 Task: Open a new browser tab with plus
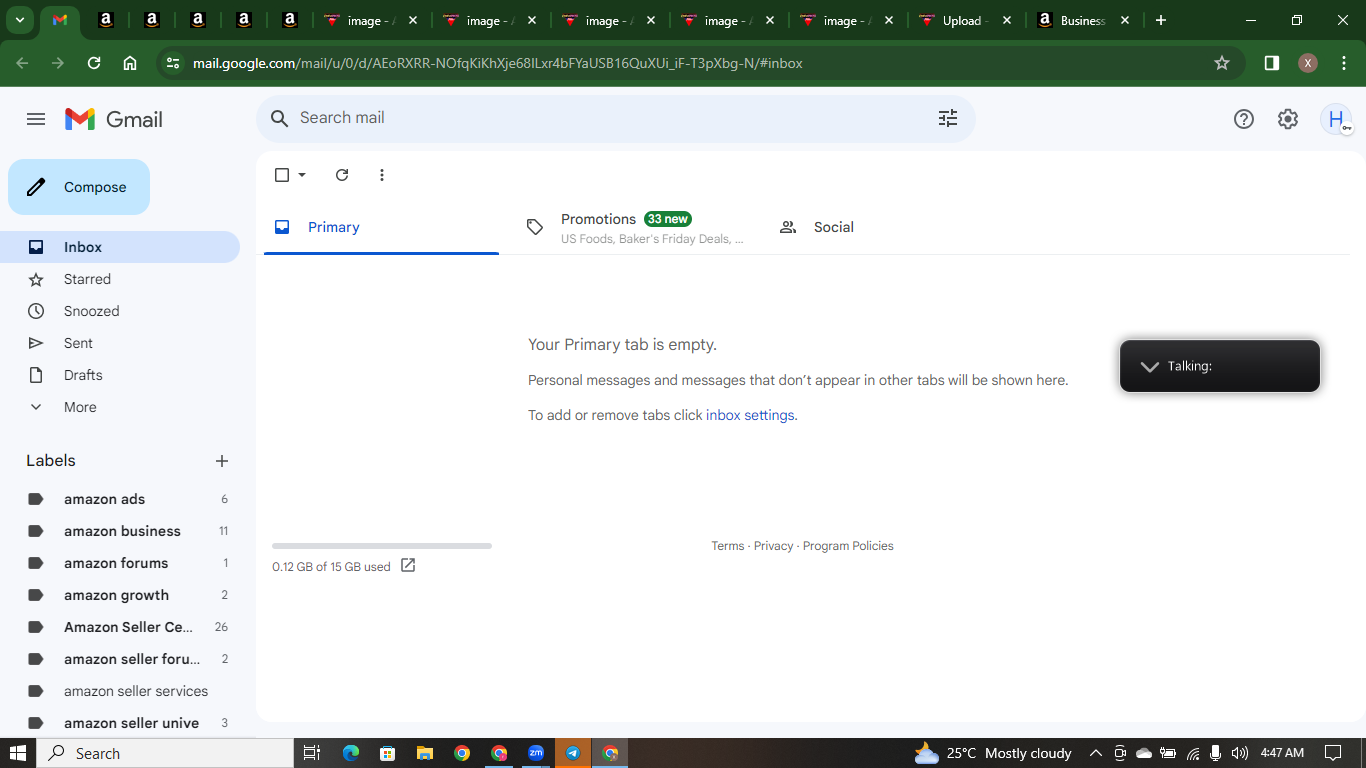1161,20
